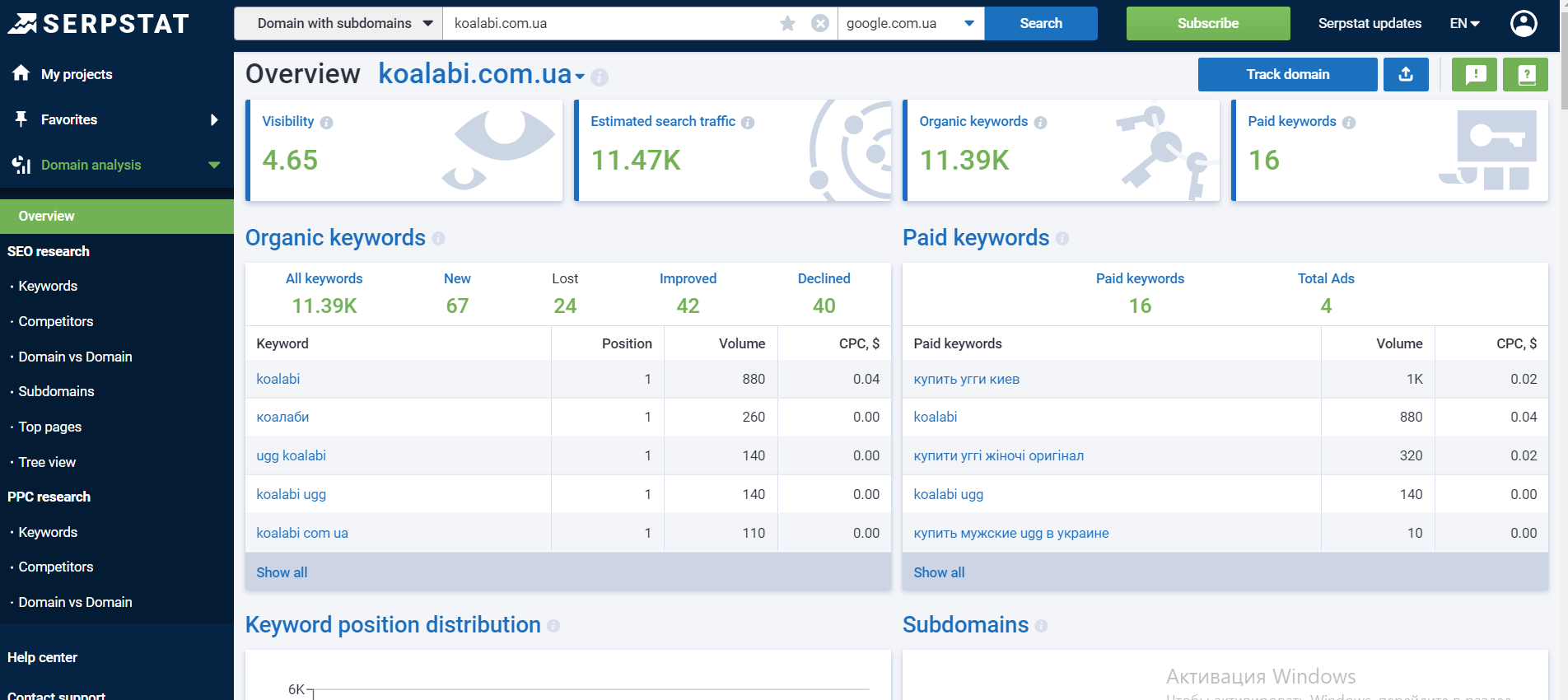
Task: Click paid keyword 'купити уггі жіночі оригінал'
Action: point(998,455)
